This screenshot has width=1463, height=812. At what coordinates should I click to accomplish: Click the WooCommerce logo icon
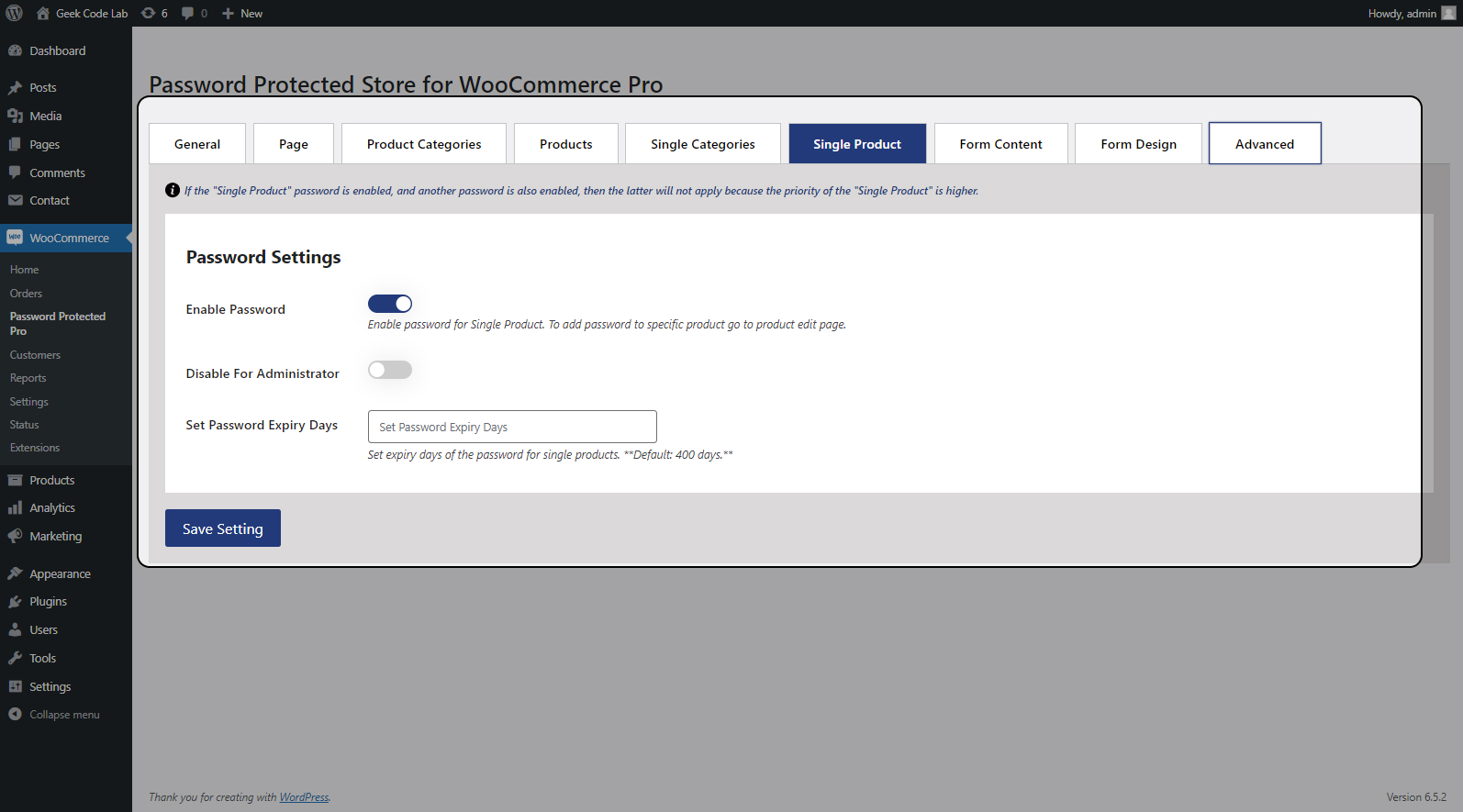[15, 238]
